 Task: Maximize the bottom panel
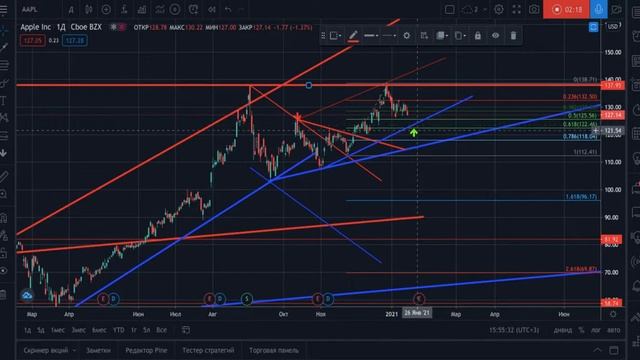click(x=614, y=350)
